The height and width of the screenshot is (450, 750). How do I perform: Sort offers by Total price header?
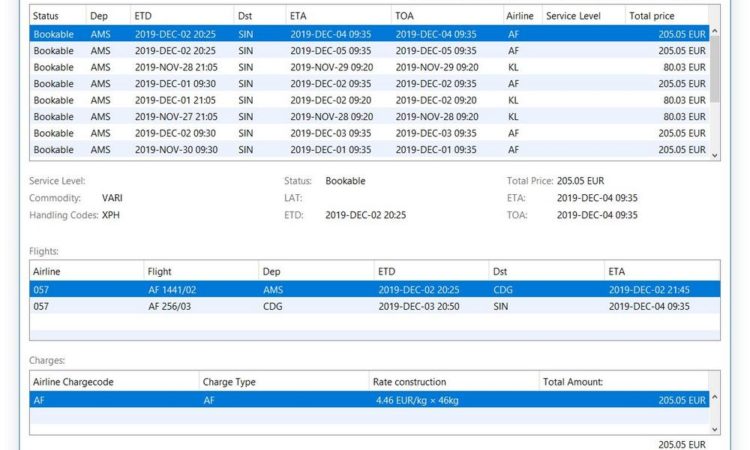click(667, 16)
